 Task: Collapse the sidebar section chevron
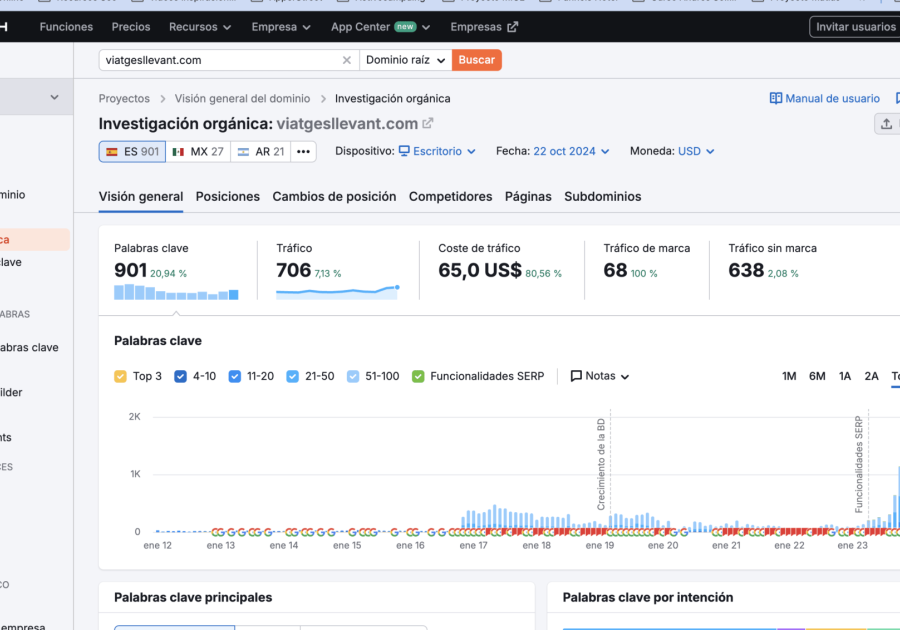(x=54, y=97)
